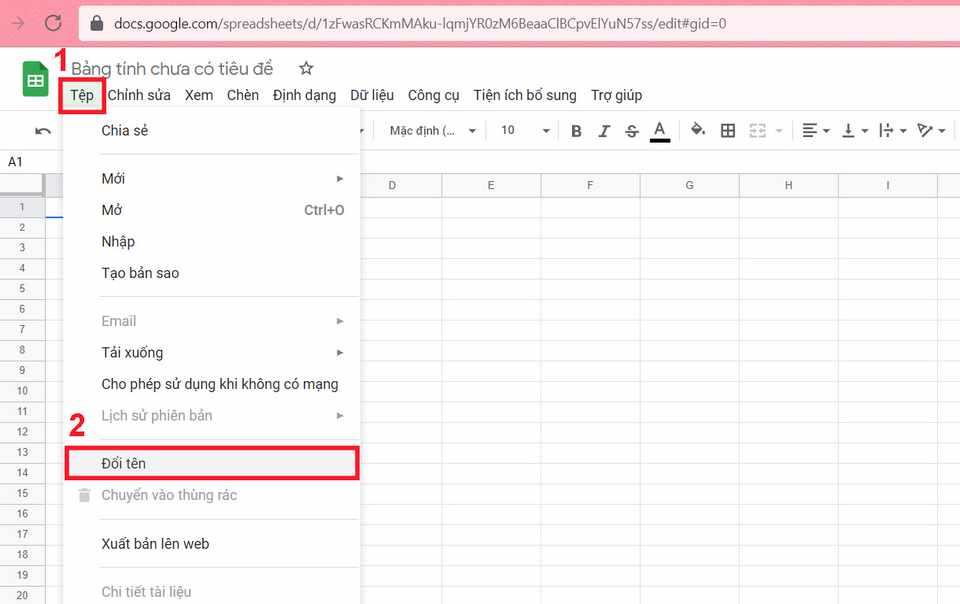
Task: Open the horizontal align dropdown
Action: [x=814, y=131]
